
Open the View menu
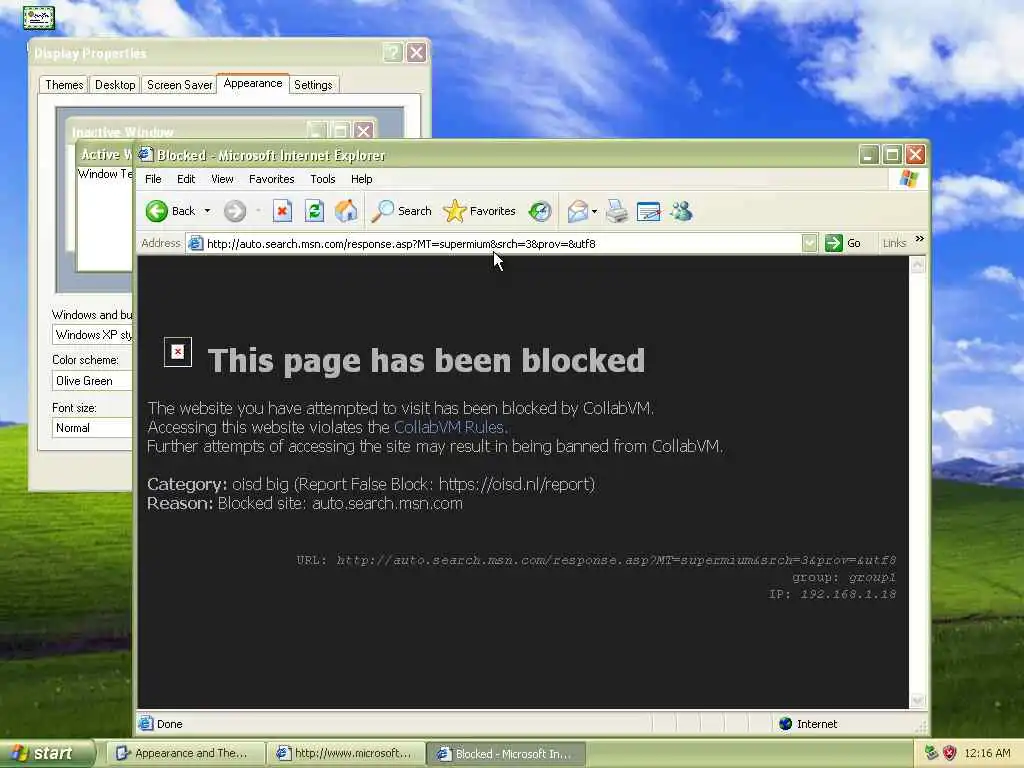222,179
